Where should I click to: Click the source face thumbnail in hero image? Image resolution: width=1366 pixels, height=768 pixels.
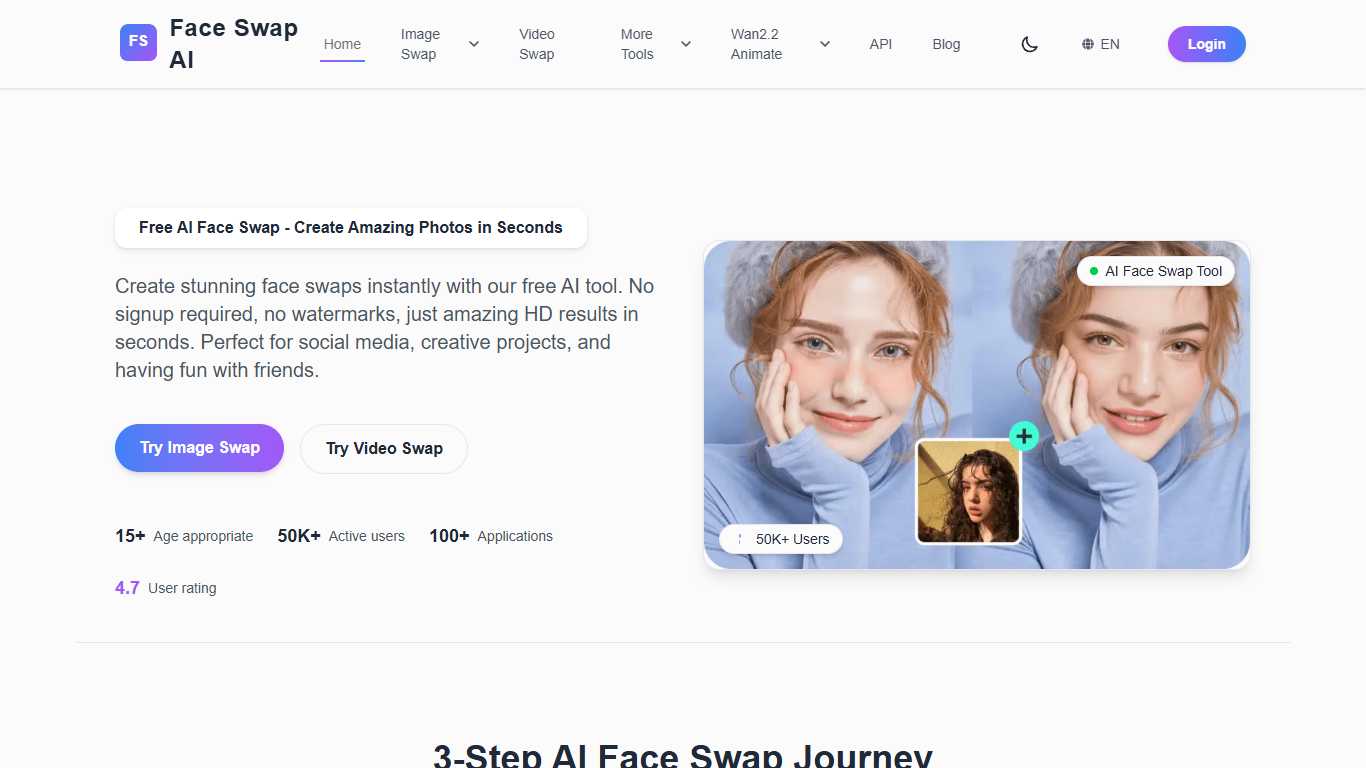[967, 492]
